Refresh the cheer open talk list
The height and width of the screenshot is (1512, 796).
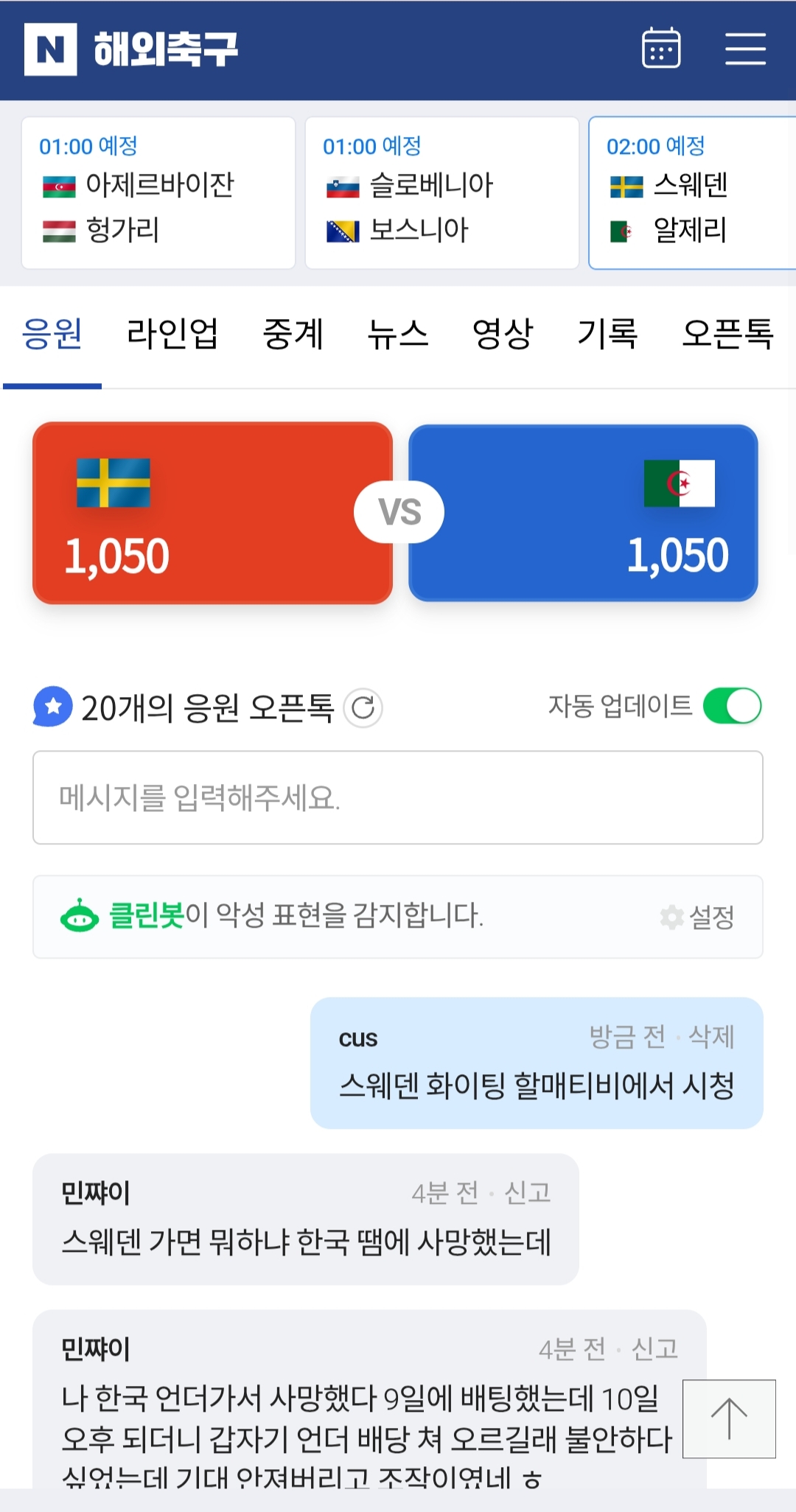click(x=363, y=708)
